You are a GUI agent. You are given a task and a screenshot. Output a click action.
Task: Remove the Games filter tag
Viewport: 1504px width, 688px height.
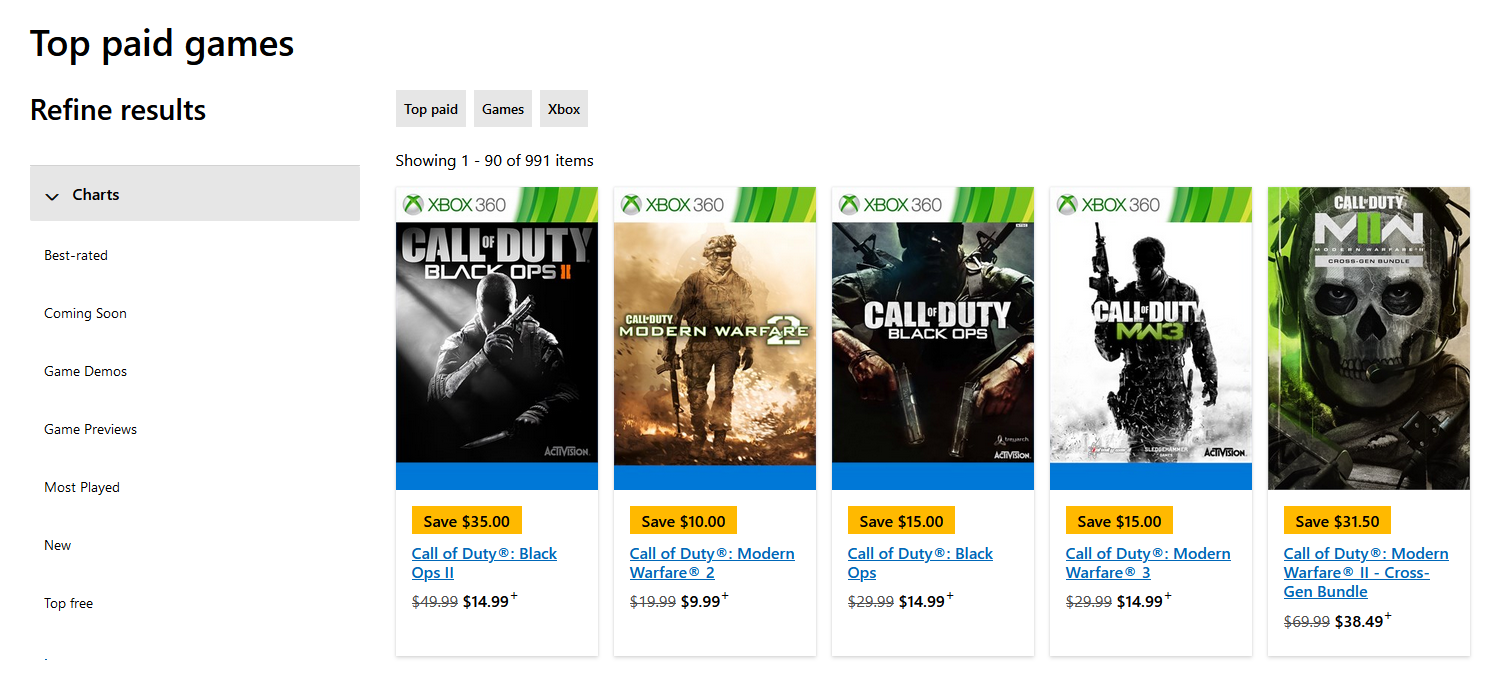[503, 109]
